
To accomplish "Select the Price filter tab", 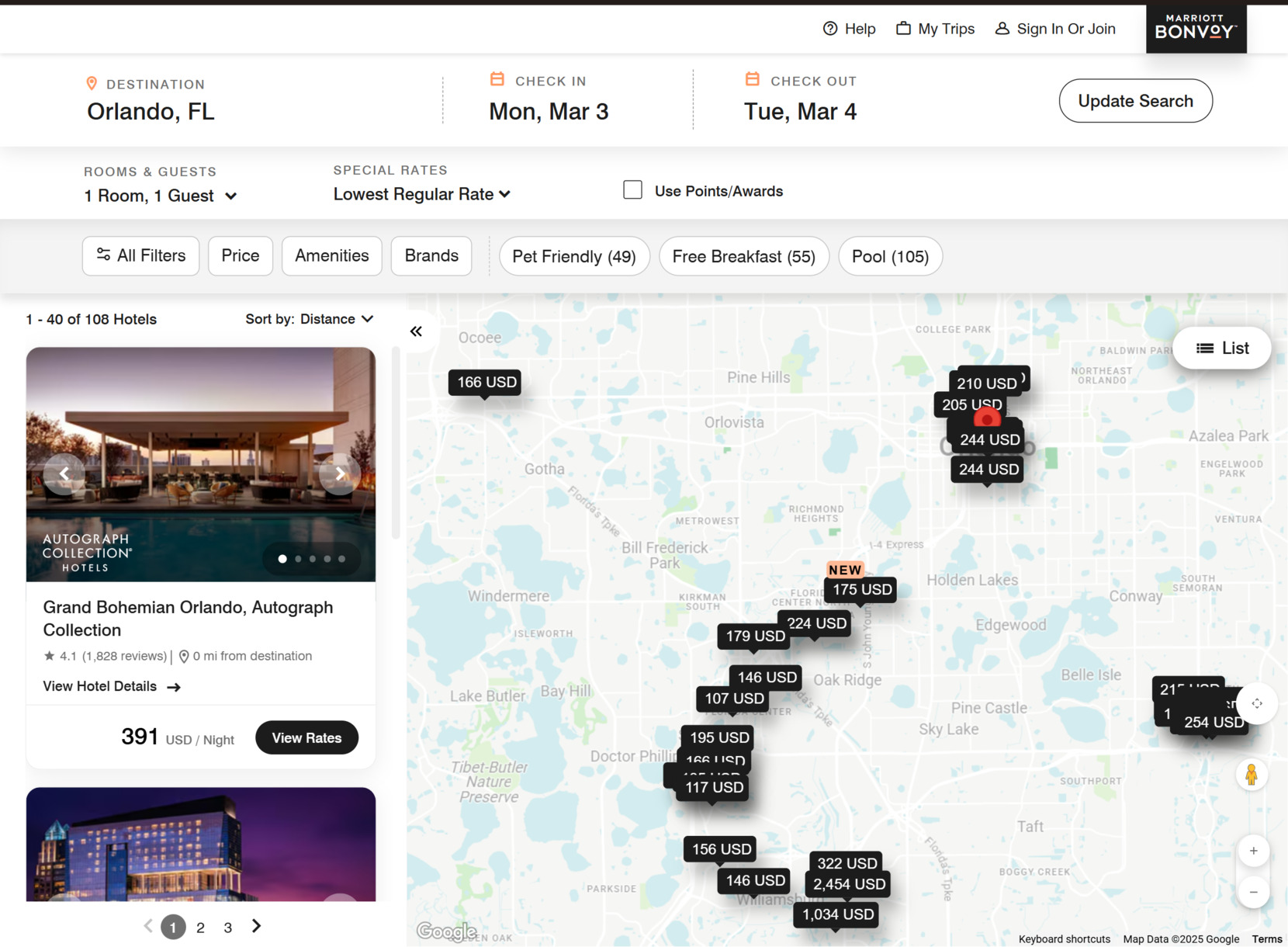I will (240, 255).
